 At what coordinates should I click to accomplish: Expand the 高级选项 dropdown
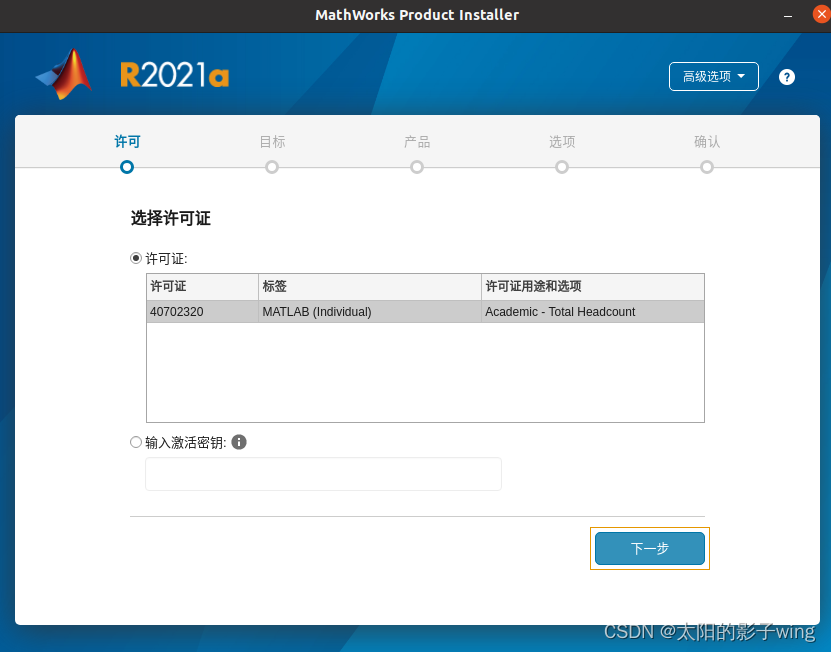coord(713,77)
